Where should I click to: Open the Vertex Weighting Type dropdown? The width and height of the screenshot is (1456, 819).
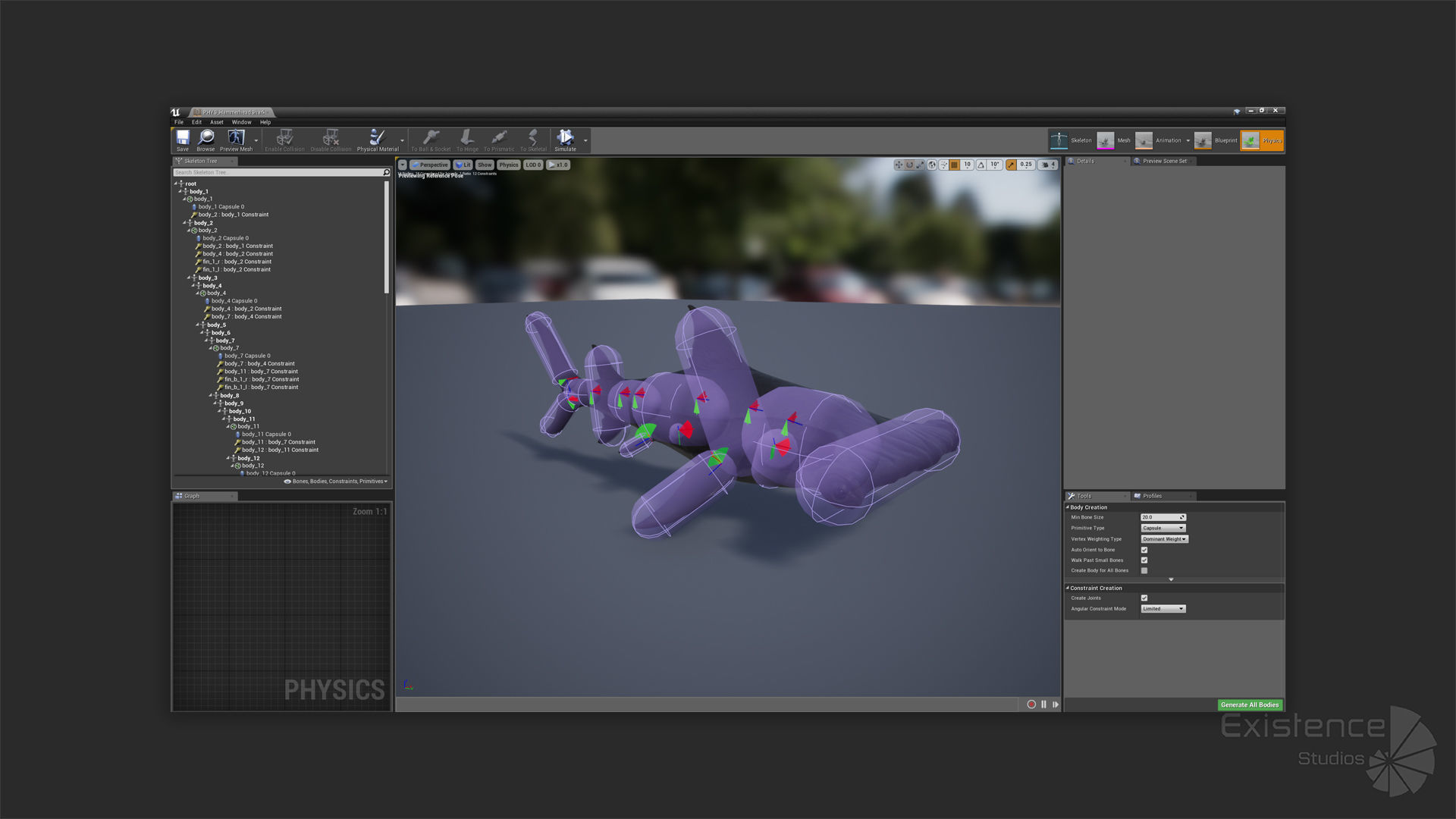tap(1164, 539)
